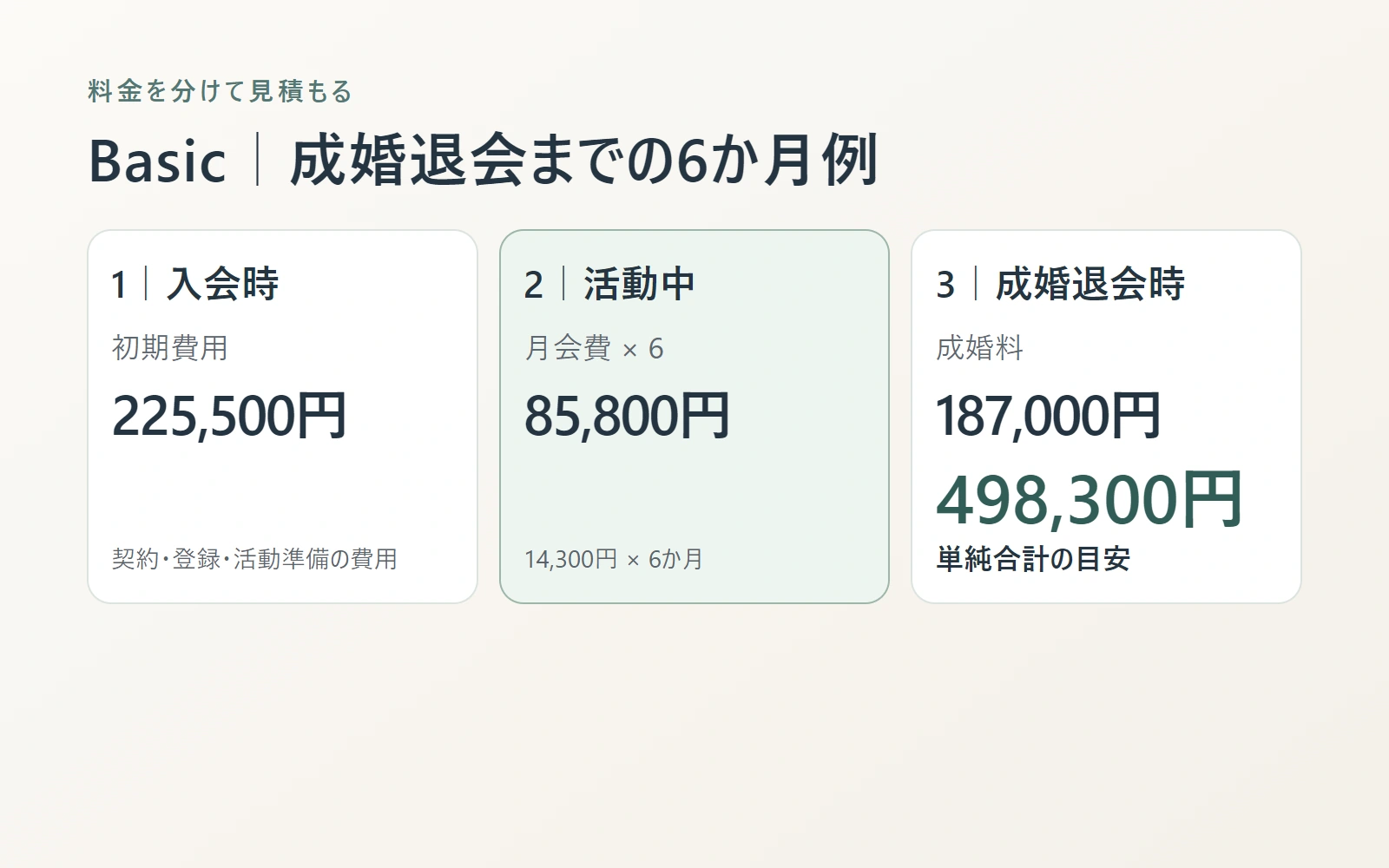The image size is (1389, 868).
Task: Click the note 契約・登録・活動準備の費用
Action: coord(254,559)
